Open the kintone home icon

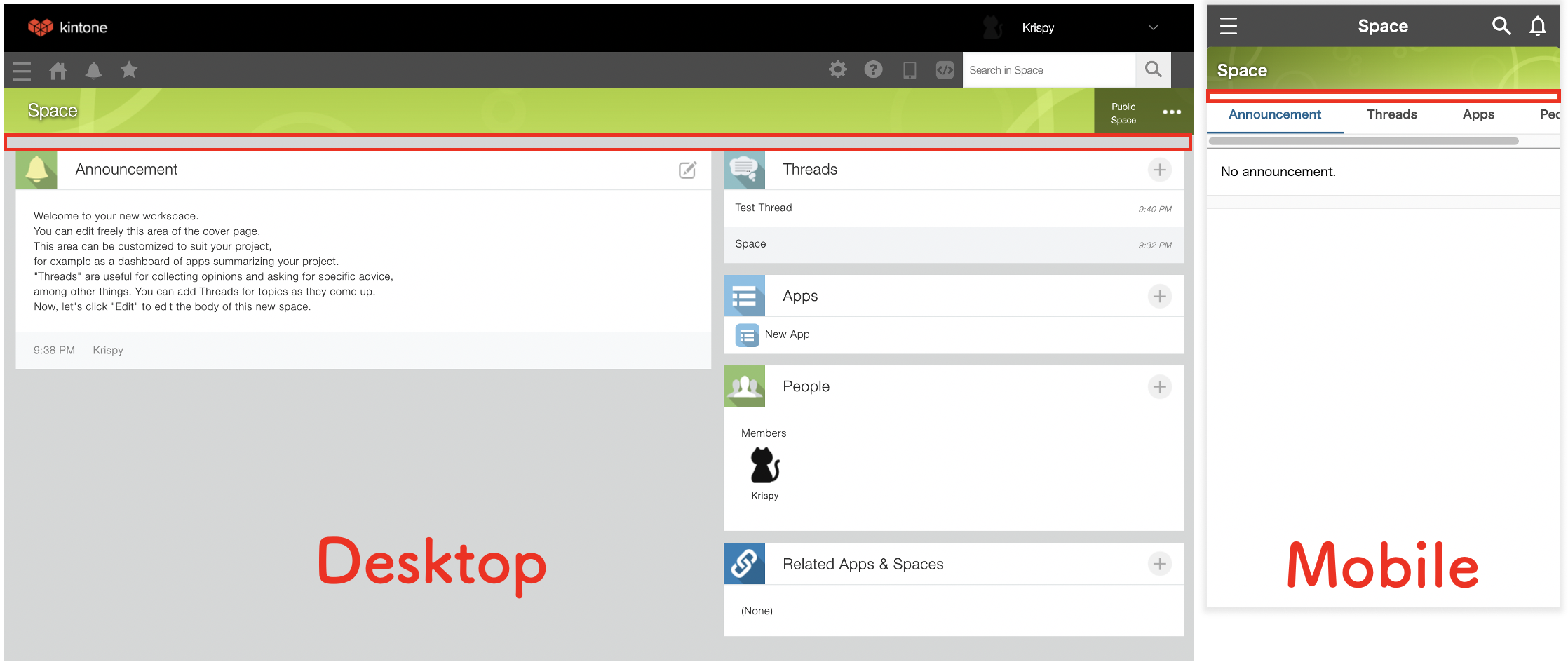[58, 70]
